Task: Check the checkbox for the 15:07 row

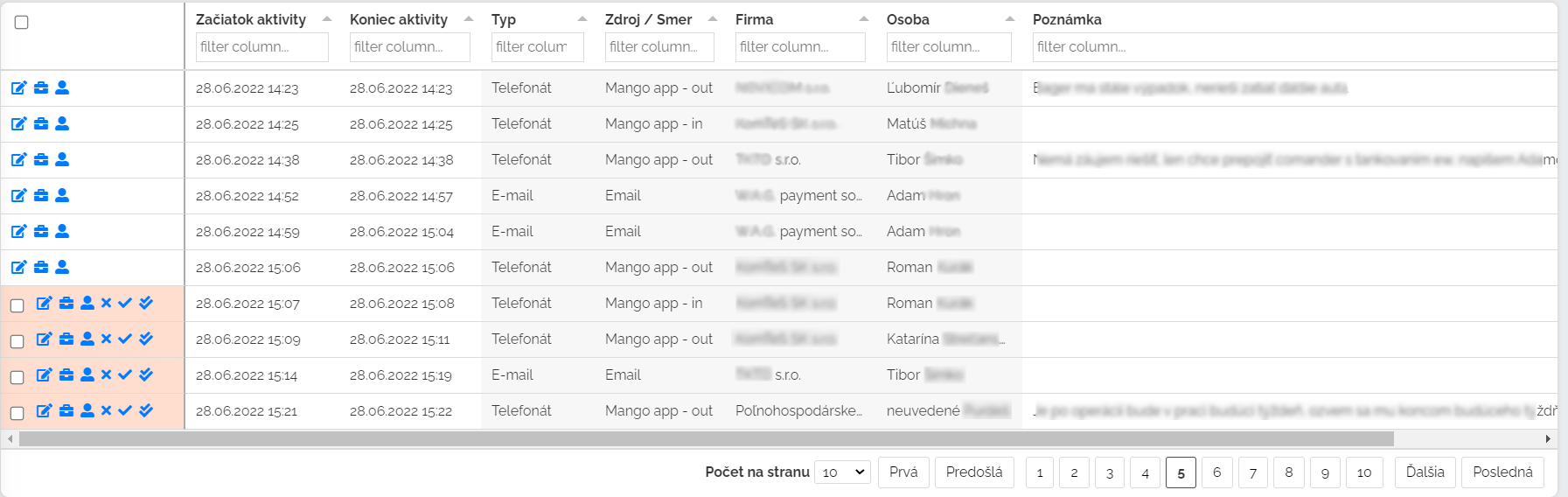Action: click(17, 305)
